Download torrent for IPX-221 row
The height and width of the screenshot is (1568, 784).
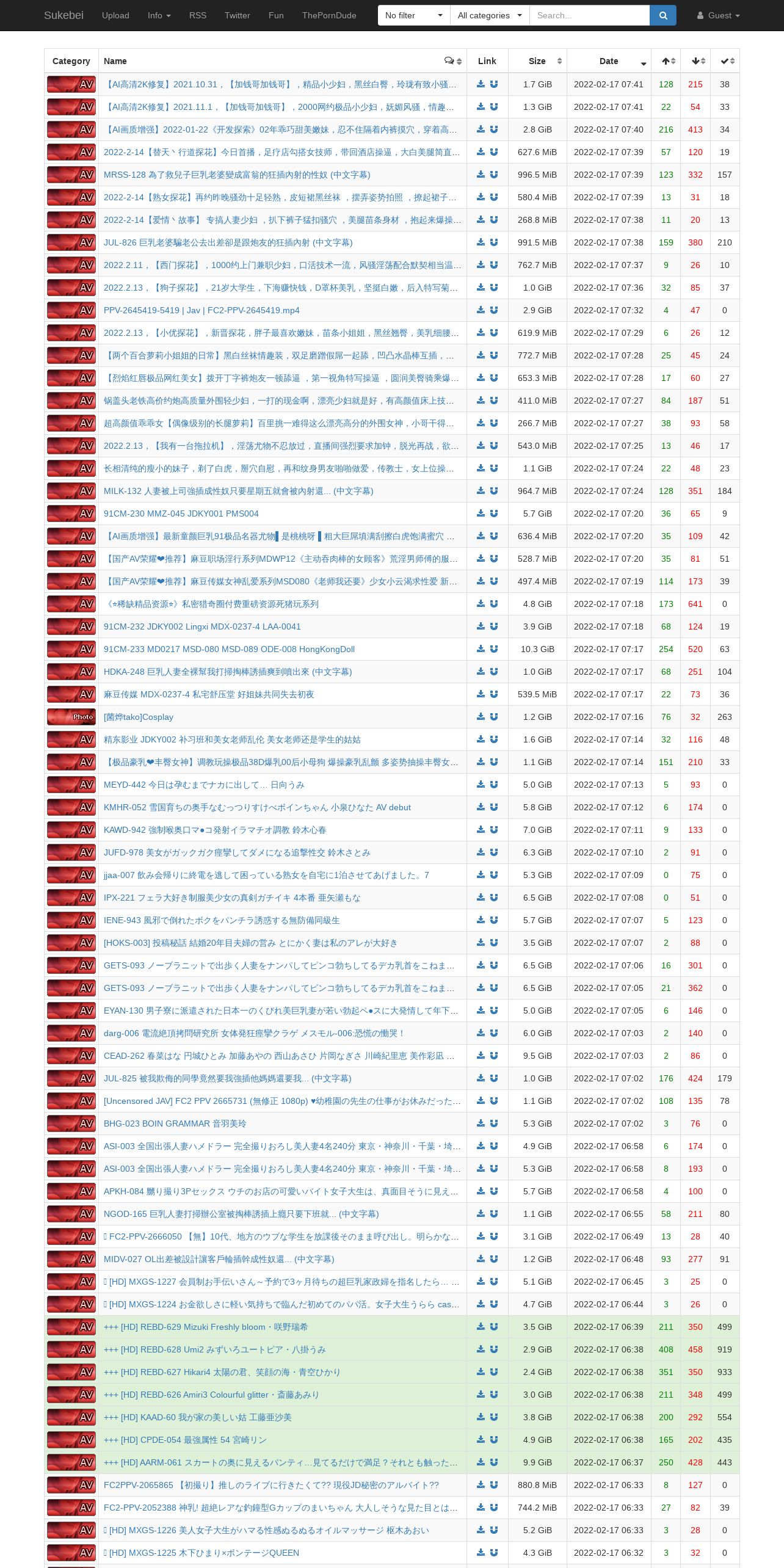(481, 898)
